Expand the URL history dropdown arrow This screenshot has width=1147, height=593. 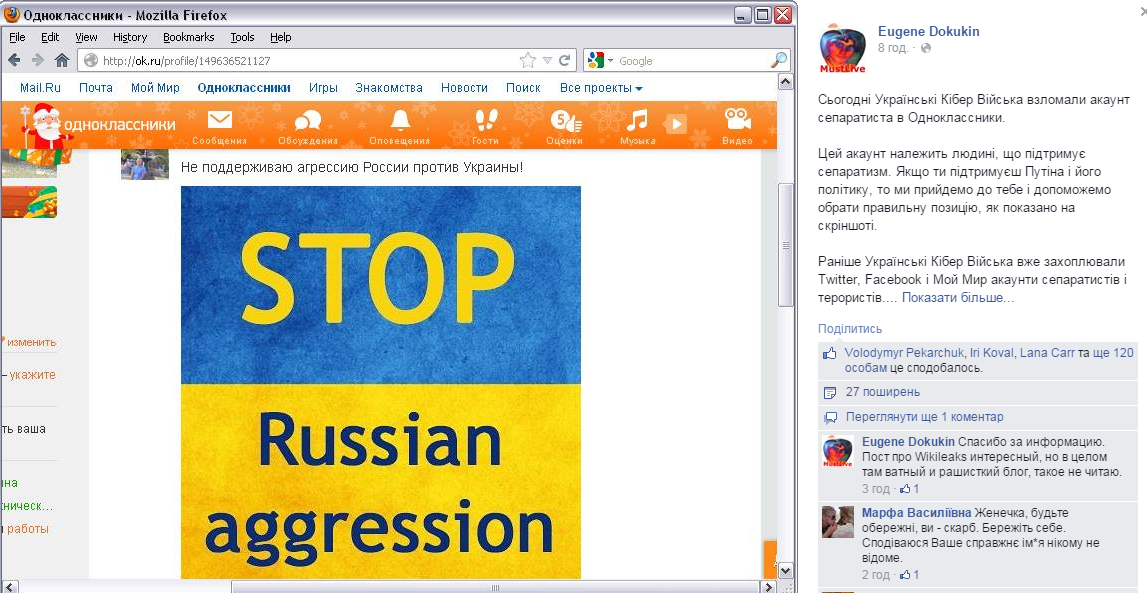(x=546, y=60)
